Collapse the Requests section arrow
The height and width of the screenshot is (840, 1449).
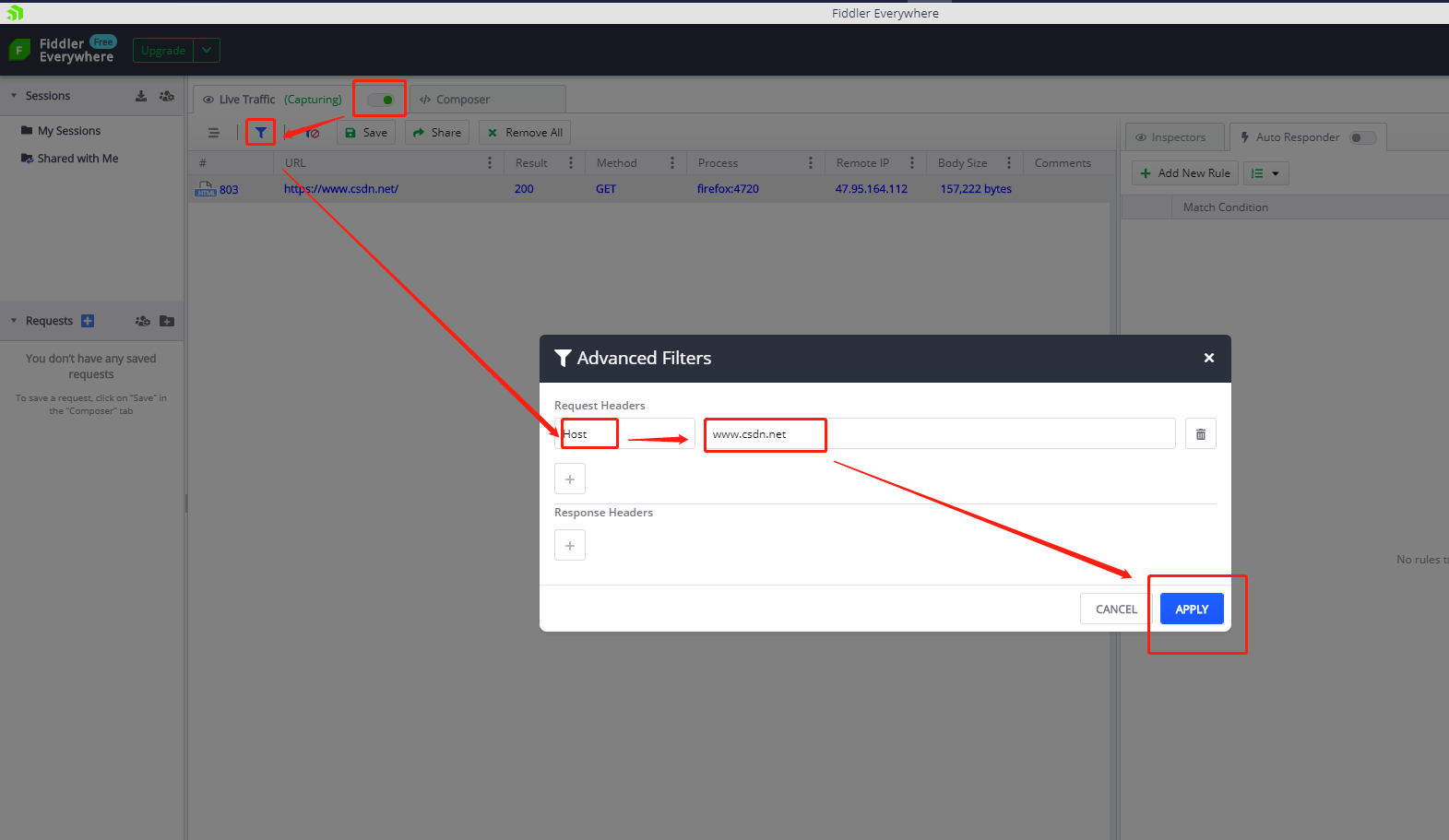pos(14,321)
